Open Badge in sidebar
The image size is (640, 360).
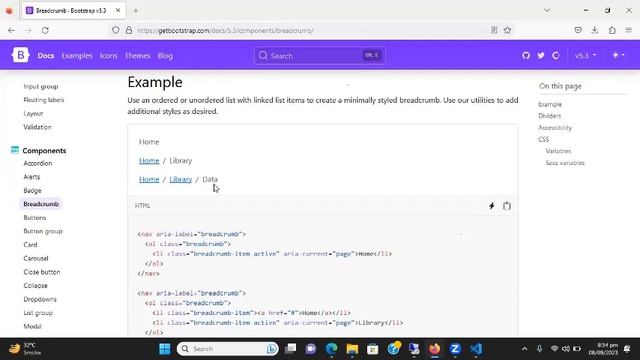click(x=32, y=191)
